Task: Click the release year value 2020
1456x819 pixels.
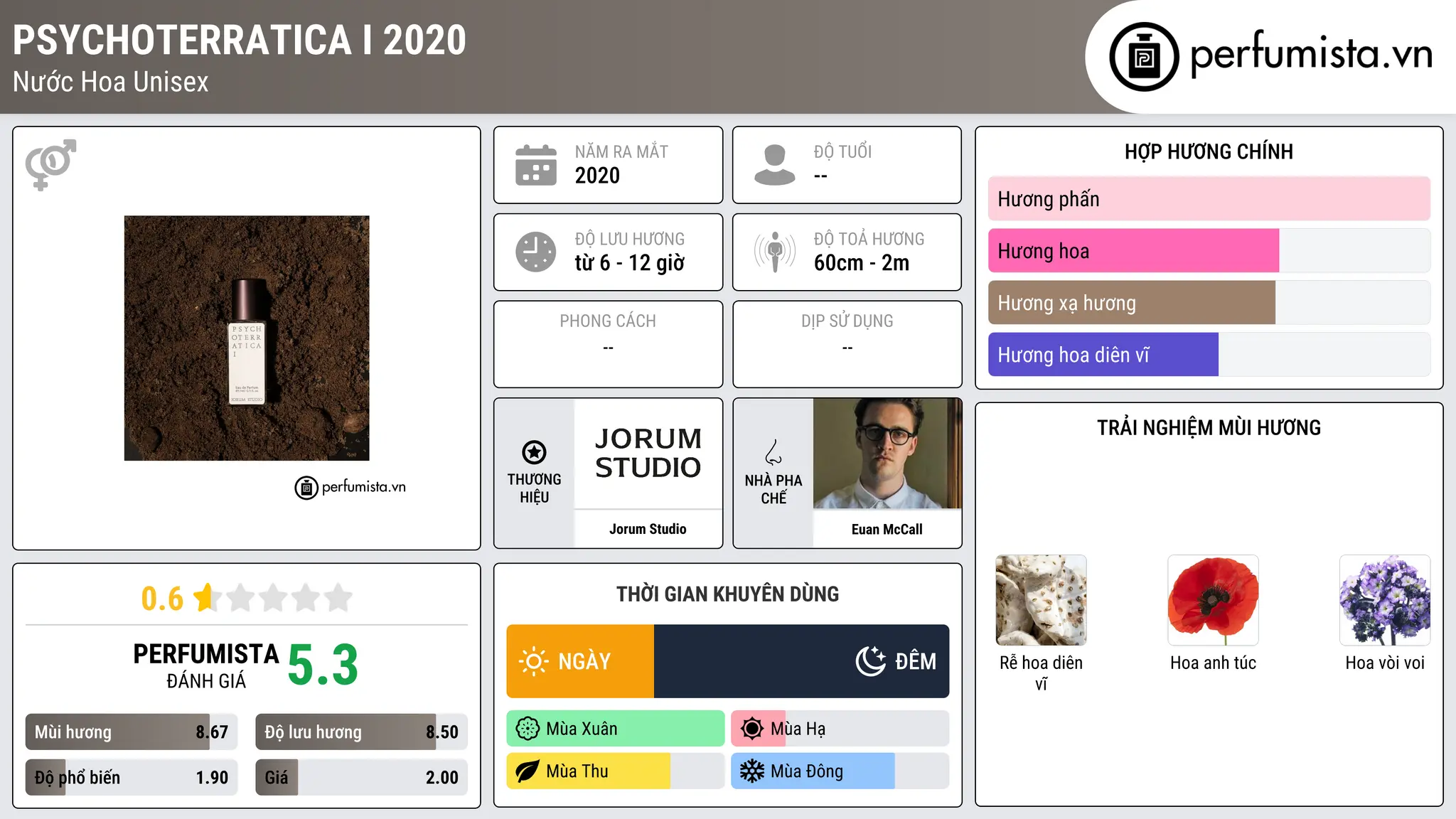Action: click(597, 176)
